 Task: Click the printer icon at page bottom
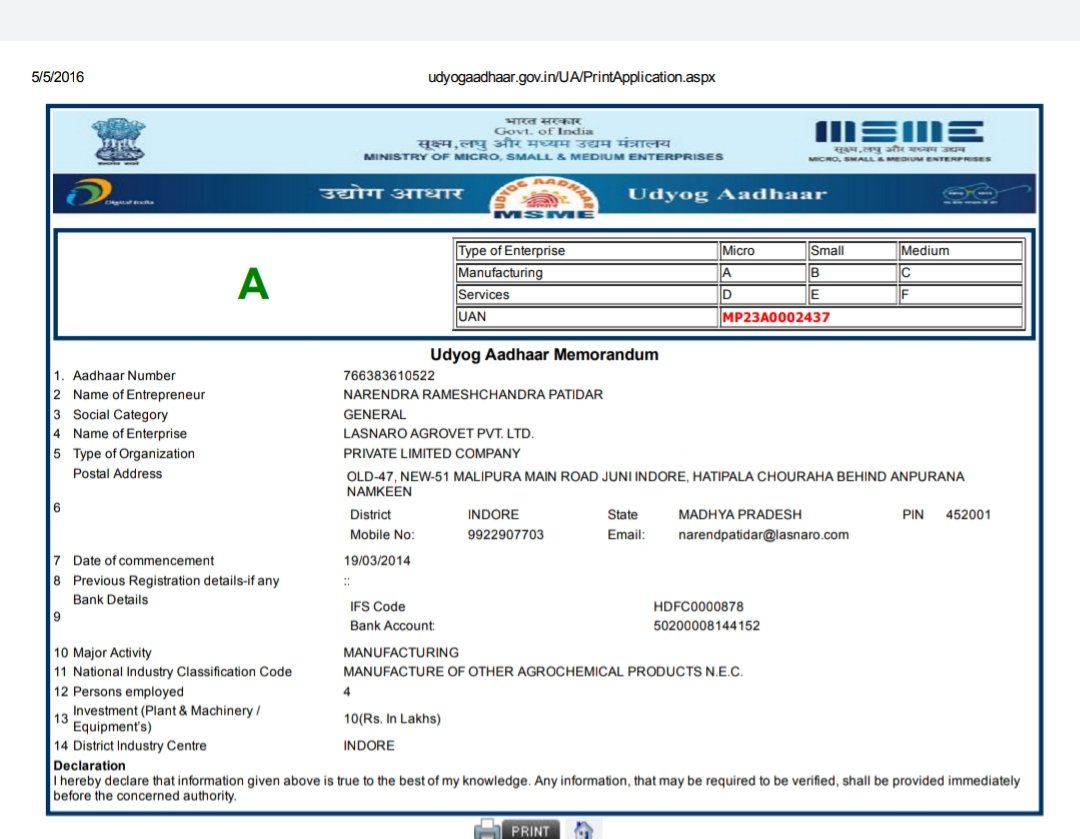click(x=486, y=830)
